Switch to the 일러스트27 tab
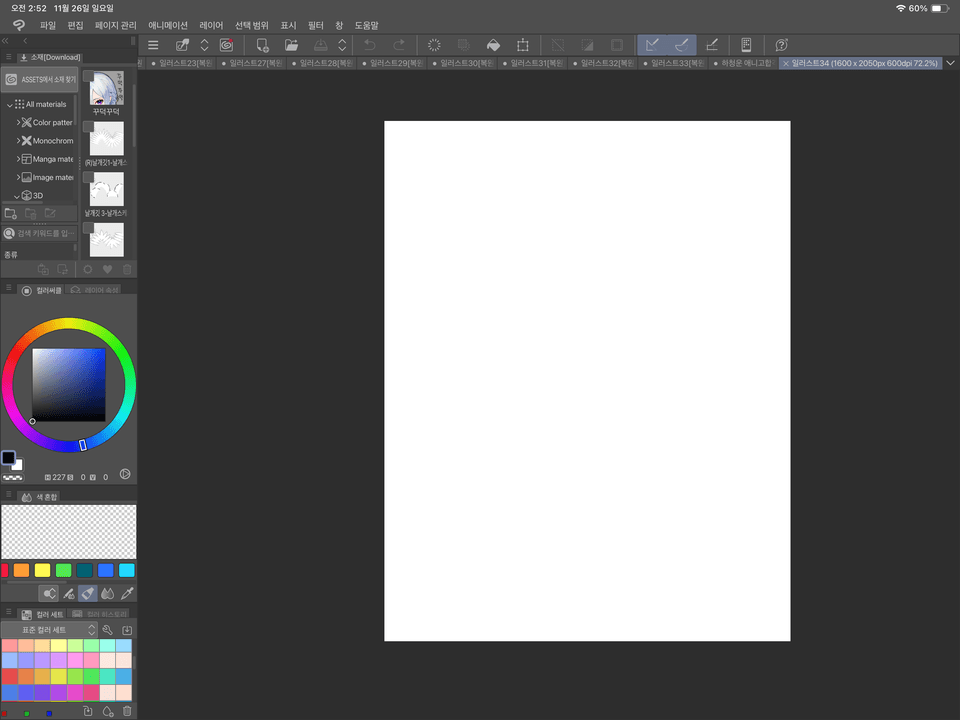This screenshot has width=960, height=720. click(252, 63)
